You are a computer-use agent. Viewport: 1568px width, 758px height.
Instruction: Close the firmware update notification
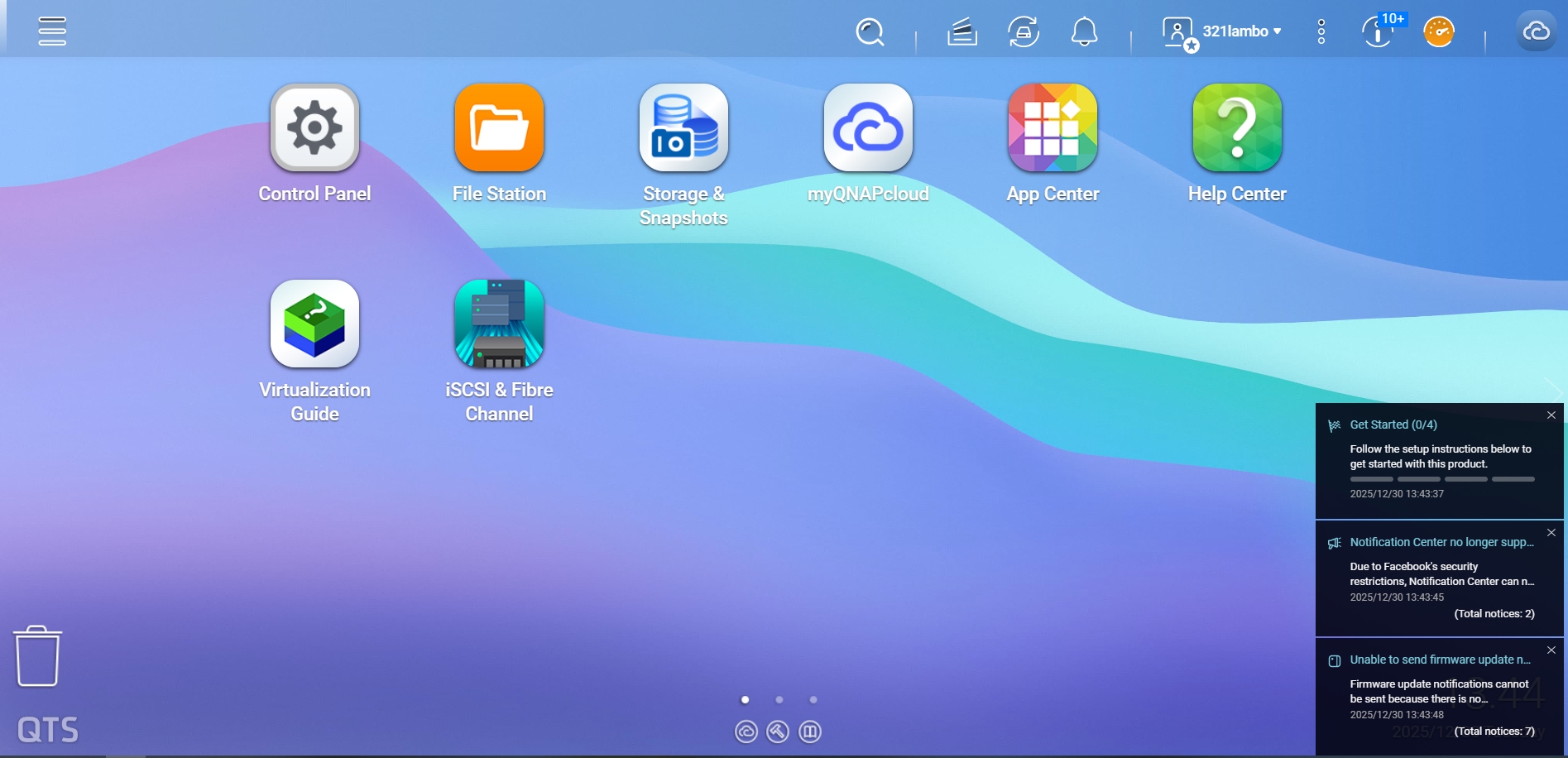tap(1551, 650)
